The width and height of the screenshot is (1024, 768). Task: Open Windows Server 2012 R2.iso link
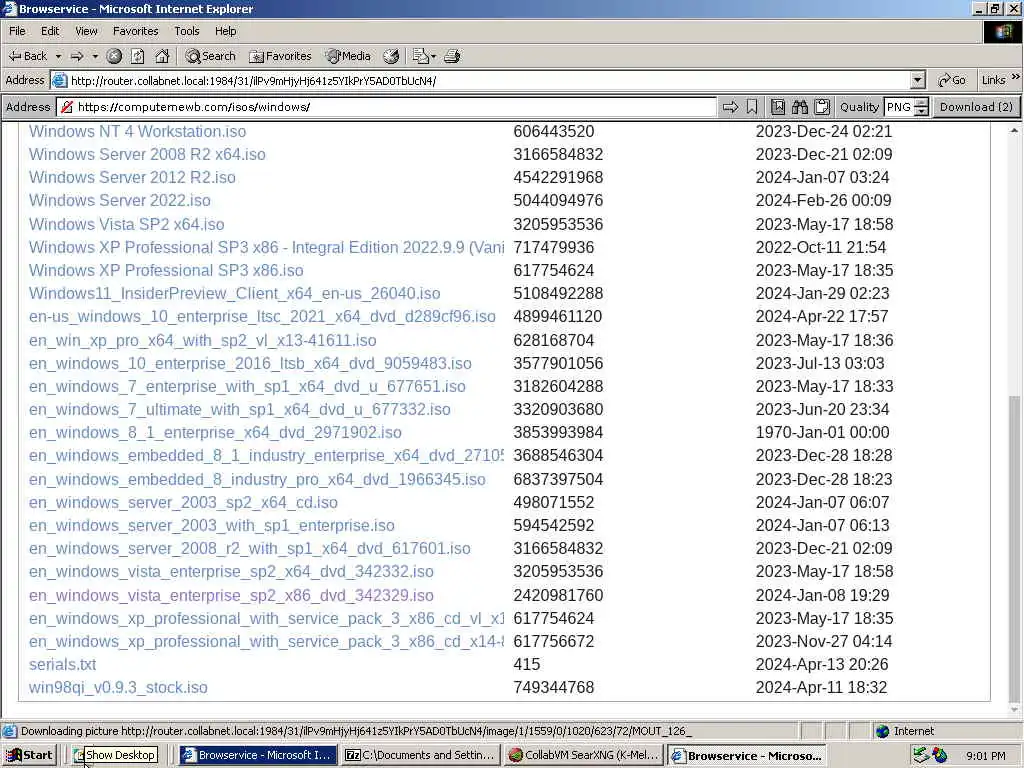(132, 177)
